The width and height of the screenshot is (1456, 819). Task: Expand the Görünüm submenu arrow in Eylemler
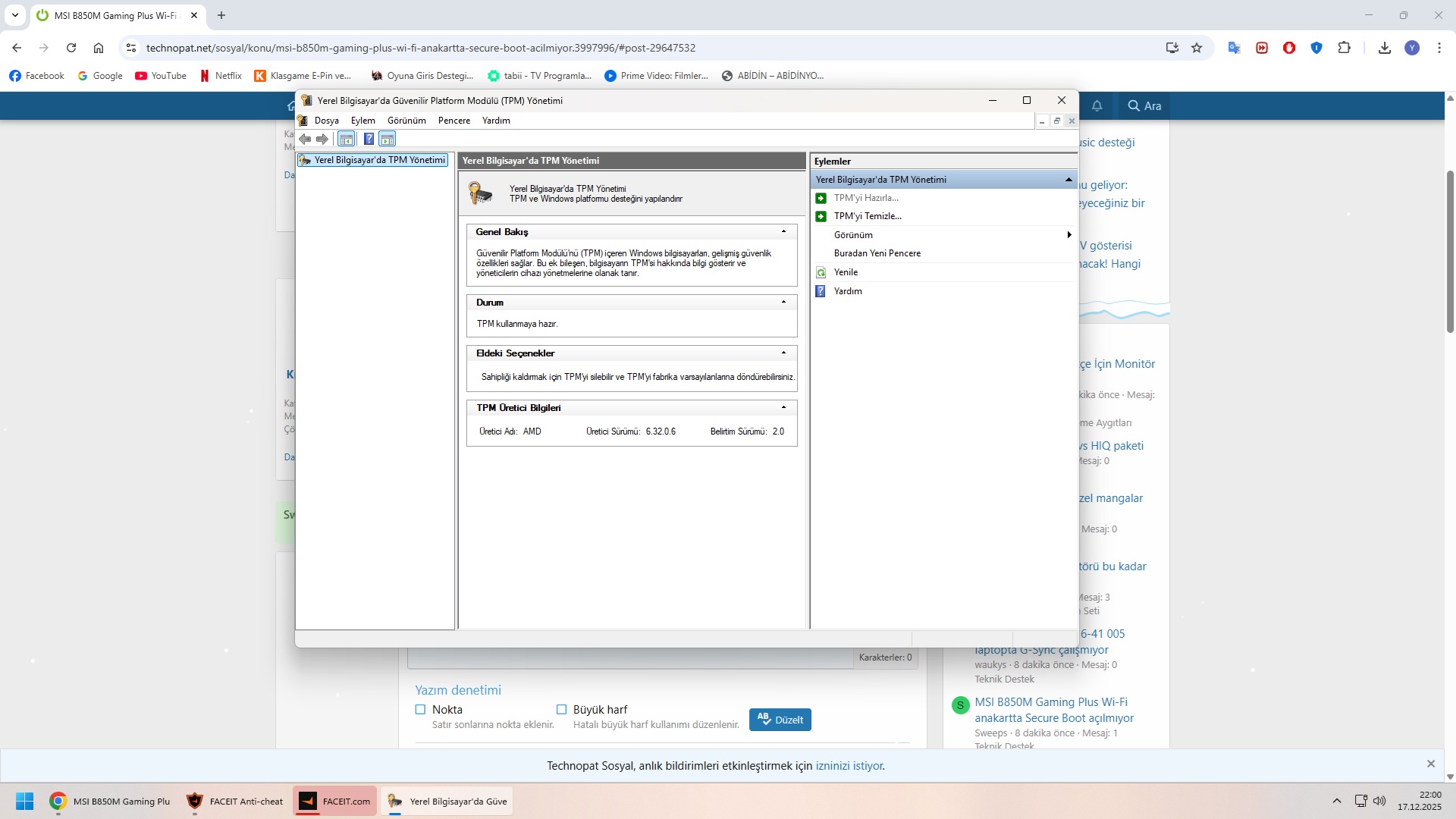[1068, 235]
